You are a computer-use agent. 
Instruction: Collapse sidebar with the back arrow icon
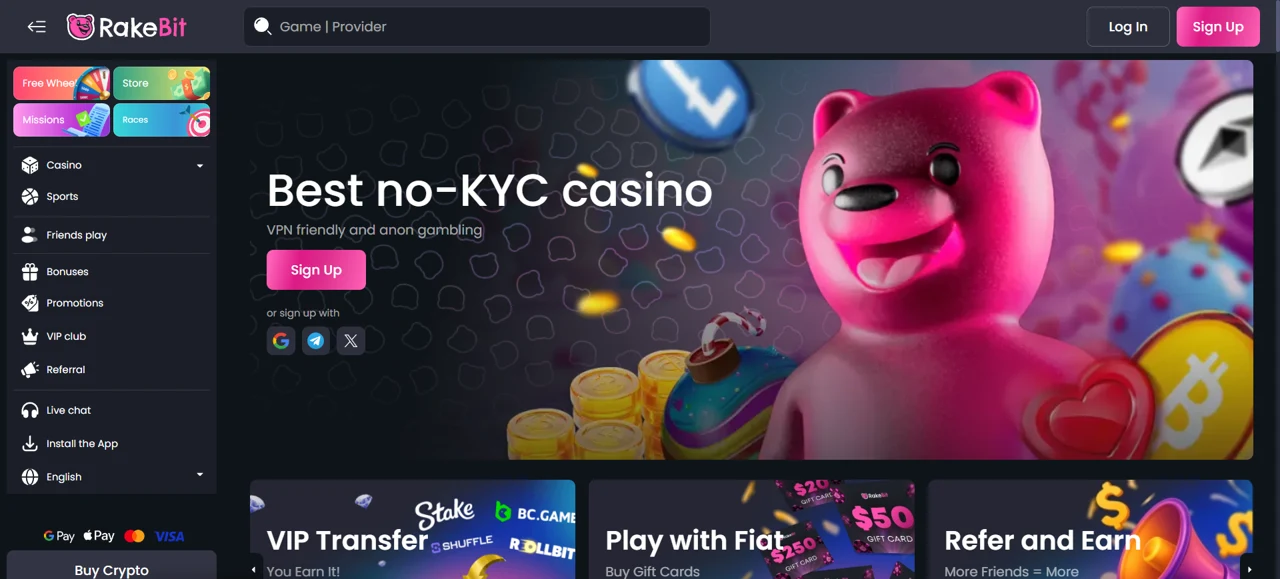point(37,27)
